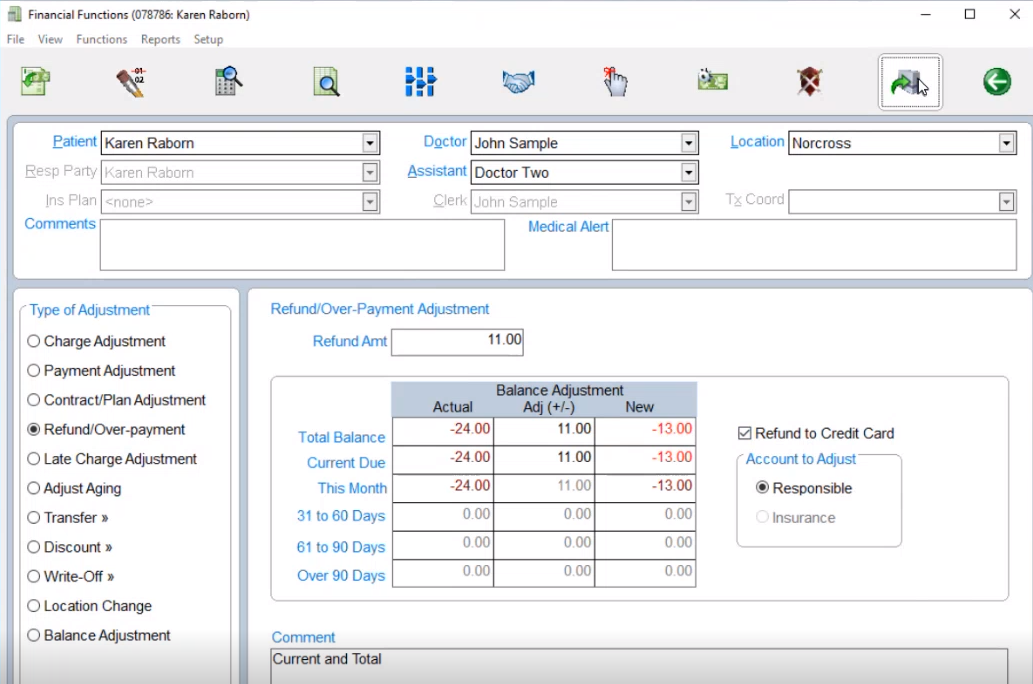Click the green back arrow icon
This screenshot has height=684, width=1033.
(996, 81)
